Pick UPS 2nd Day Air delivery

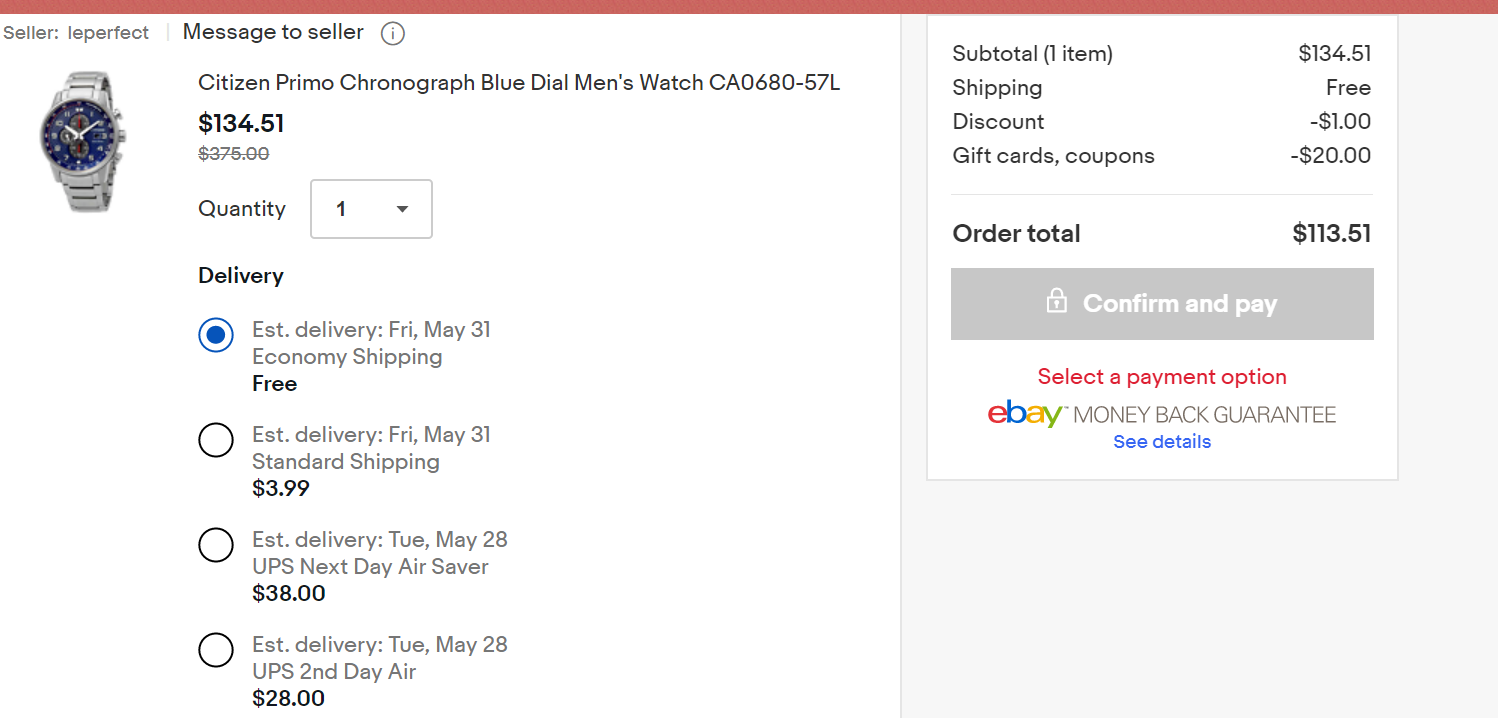216,650
